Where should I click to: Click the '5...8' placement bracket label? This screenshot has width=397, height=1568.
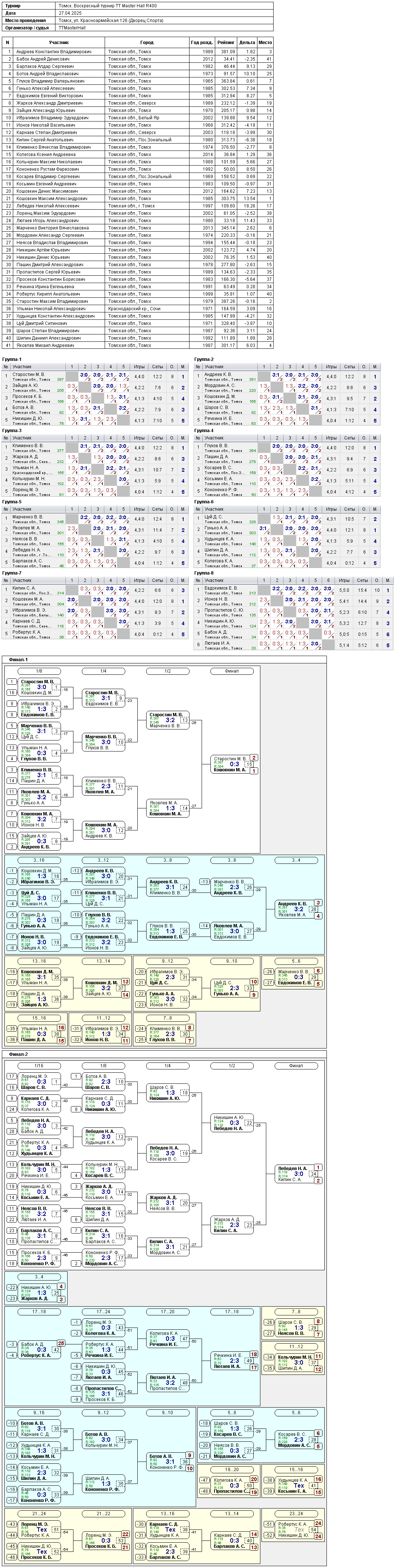tap(232, 1413)
